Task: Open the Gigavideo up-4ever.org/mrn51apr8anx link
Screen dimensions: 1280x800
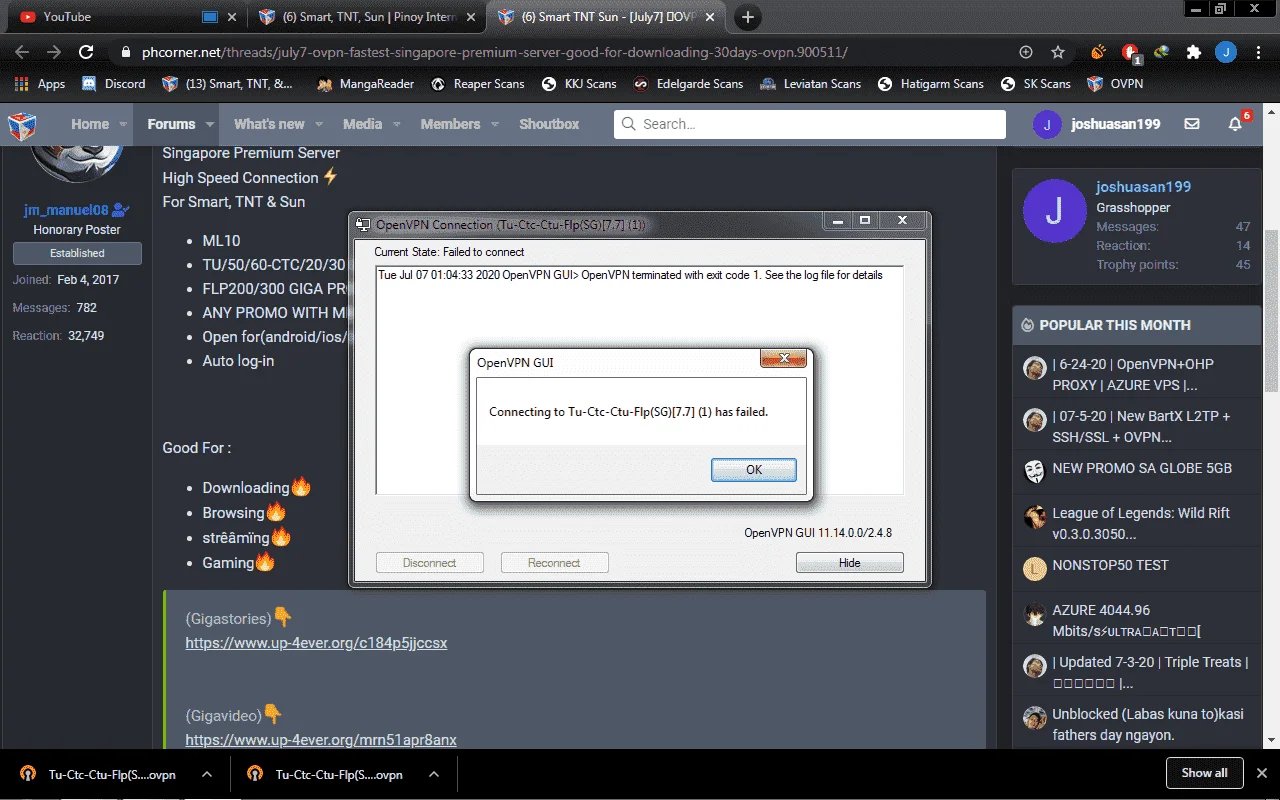Action: click(321, 740)
